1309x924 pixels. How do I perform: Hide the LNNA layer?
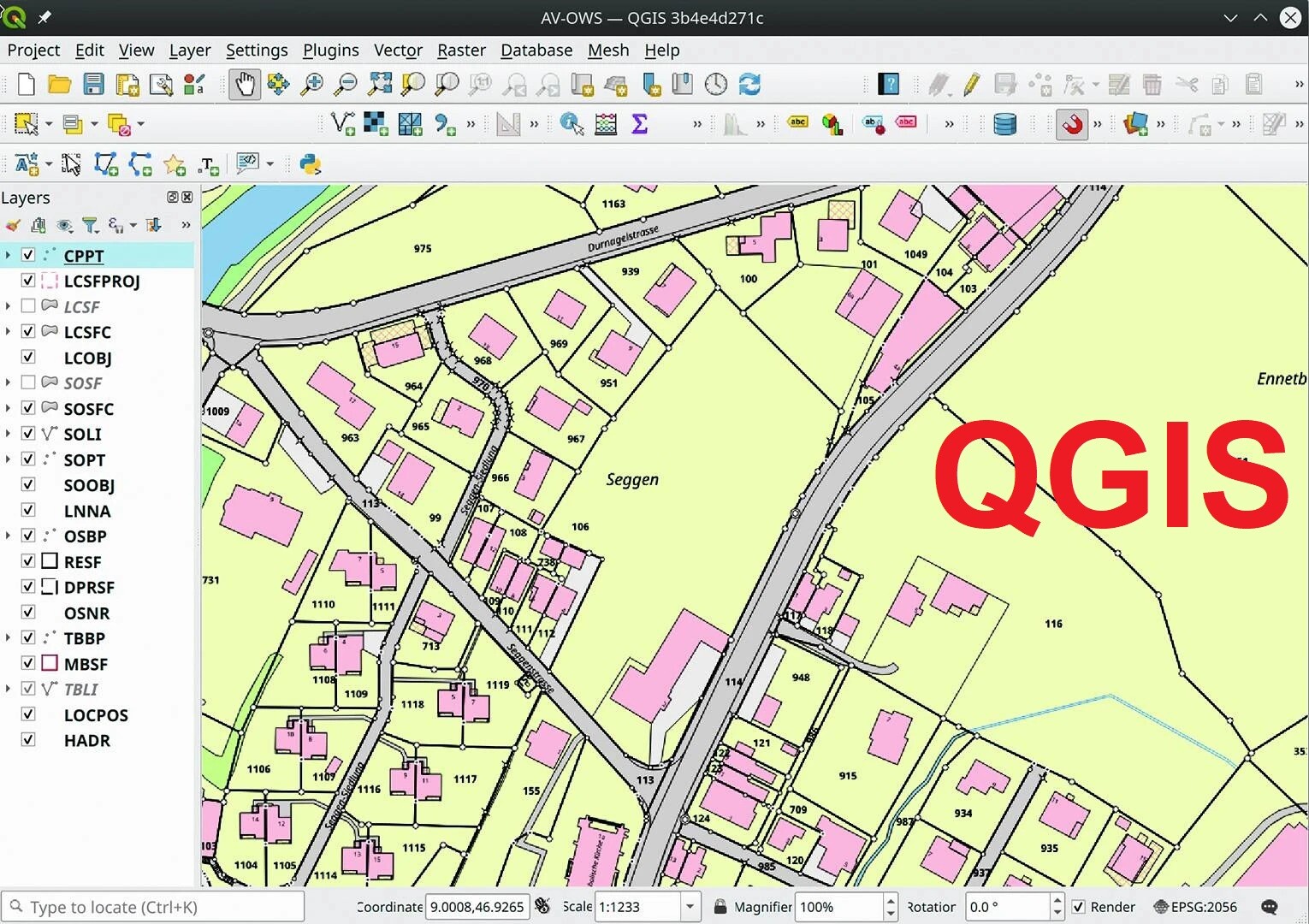coord(28,510)
